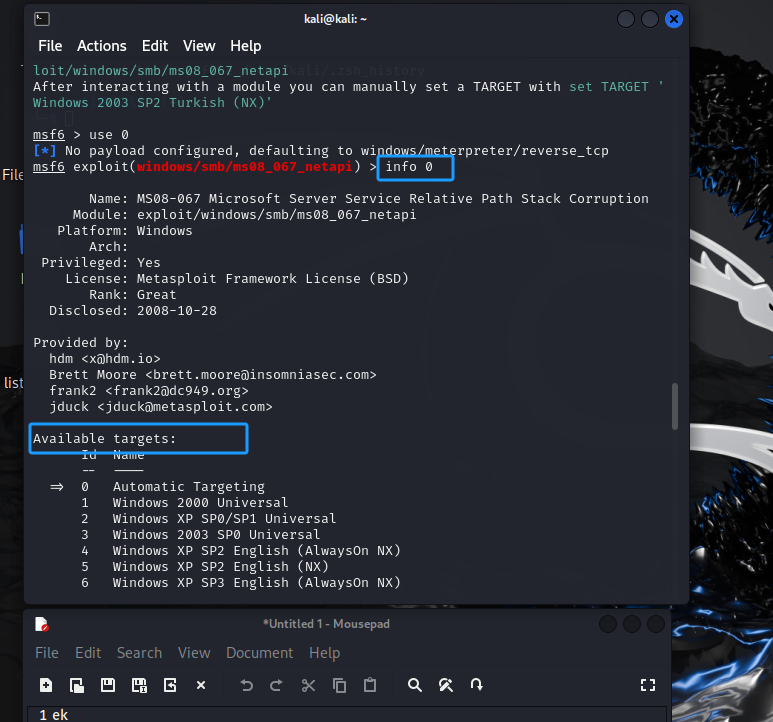Click the Redo icon in Mousepad
This screenshot has height=722, width=773.
[x=277, y=685]
